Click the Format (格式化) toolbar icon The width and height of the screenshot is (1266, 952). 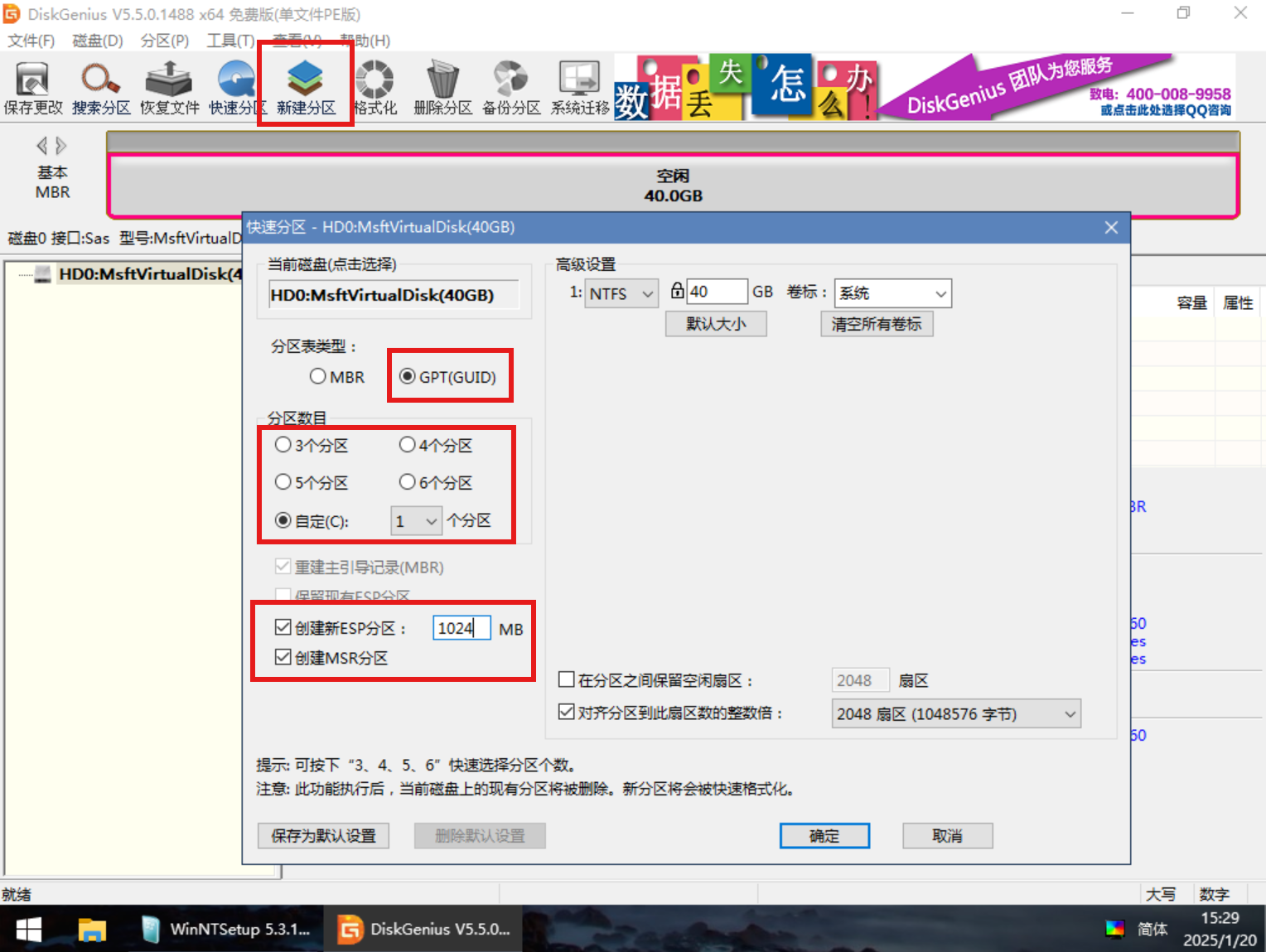point(375,88)
